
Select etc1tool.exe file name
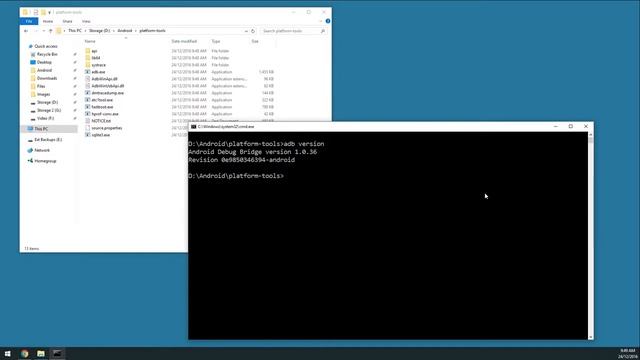point(102,100)
